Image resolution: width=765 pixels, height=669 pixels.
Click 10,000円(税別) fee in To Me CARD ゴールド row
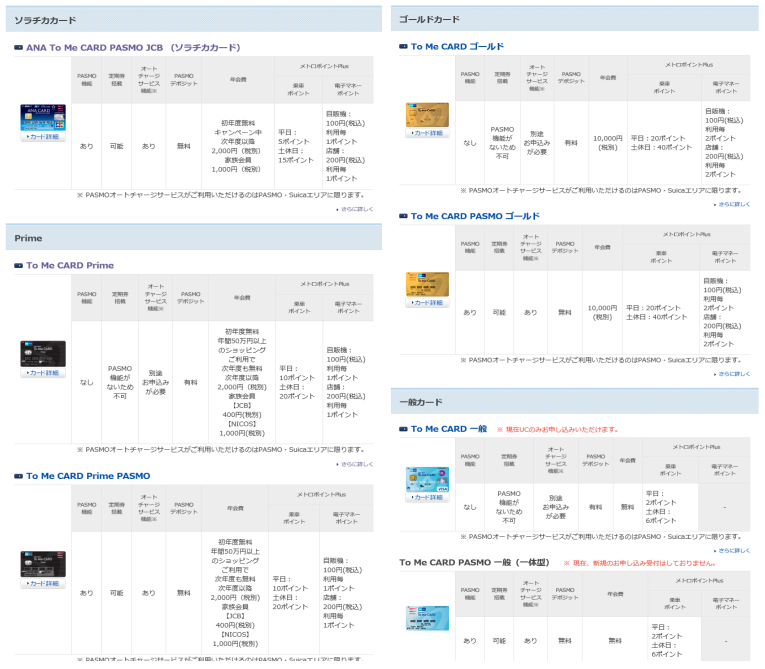608,142
